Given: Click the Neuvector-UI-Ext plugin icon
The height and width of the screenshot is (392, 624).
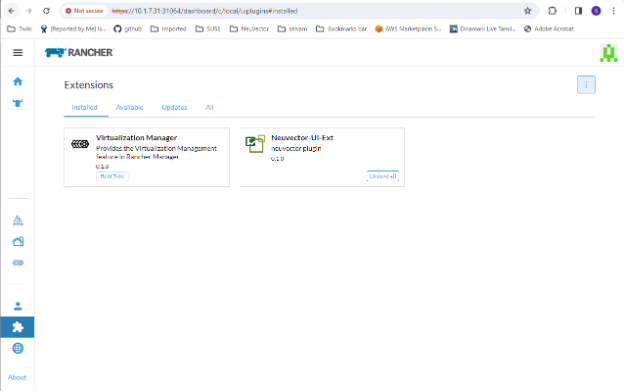Looking at the screenshot, I should [x=255, y=144].
